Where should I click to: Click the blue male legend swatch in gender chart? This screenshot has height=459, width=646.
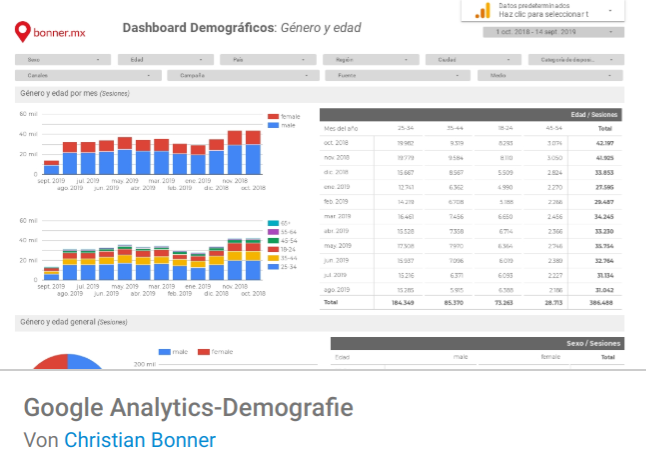273,125
